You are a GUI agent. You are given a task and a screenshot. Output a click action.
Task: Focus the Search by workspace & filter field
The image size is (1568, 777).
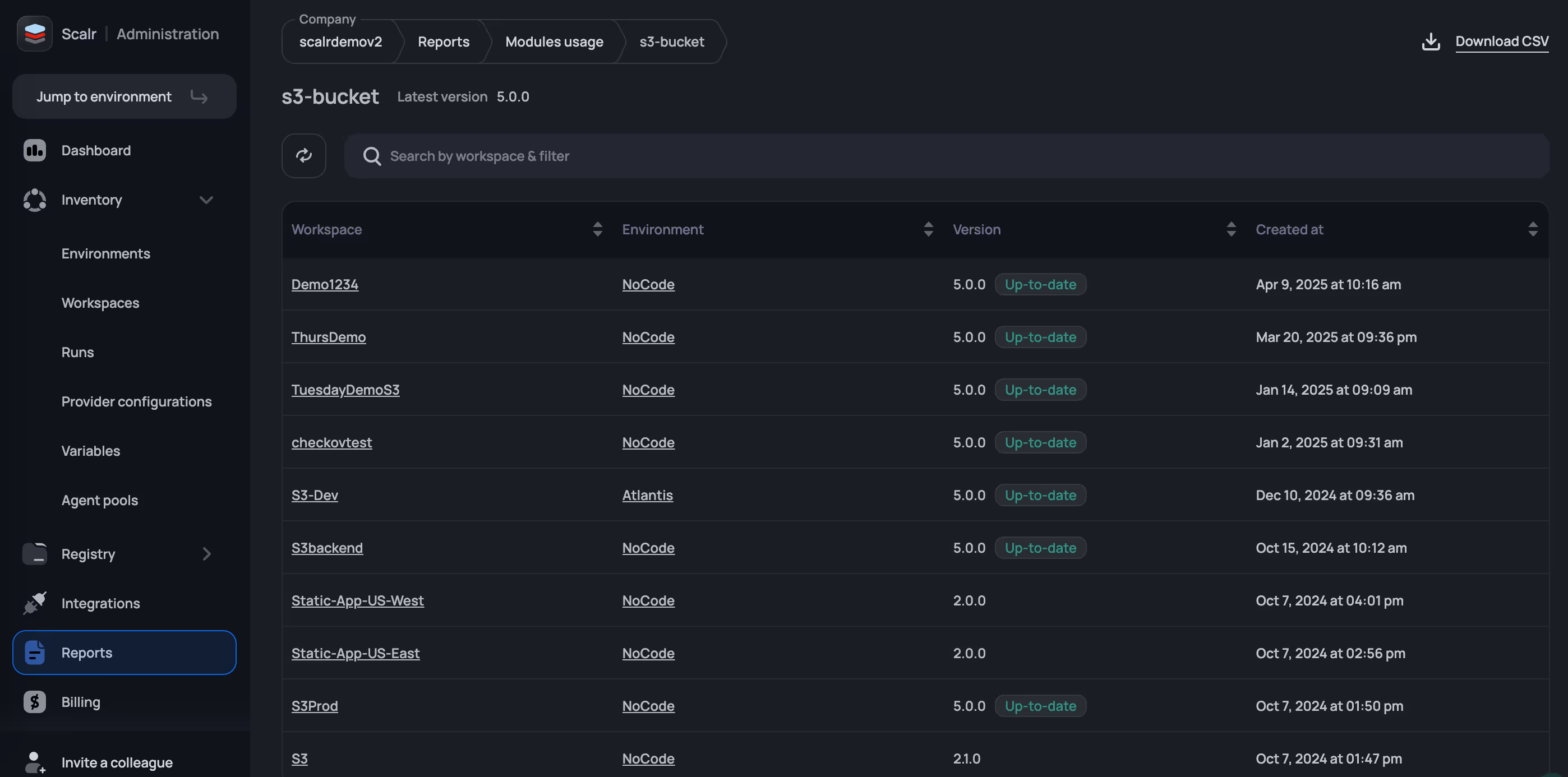pos(947,156)
